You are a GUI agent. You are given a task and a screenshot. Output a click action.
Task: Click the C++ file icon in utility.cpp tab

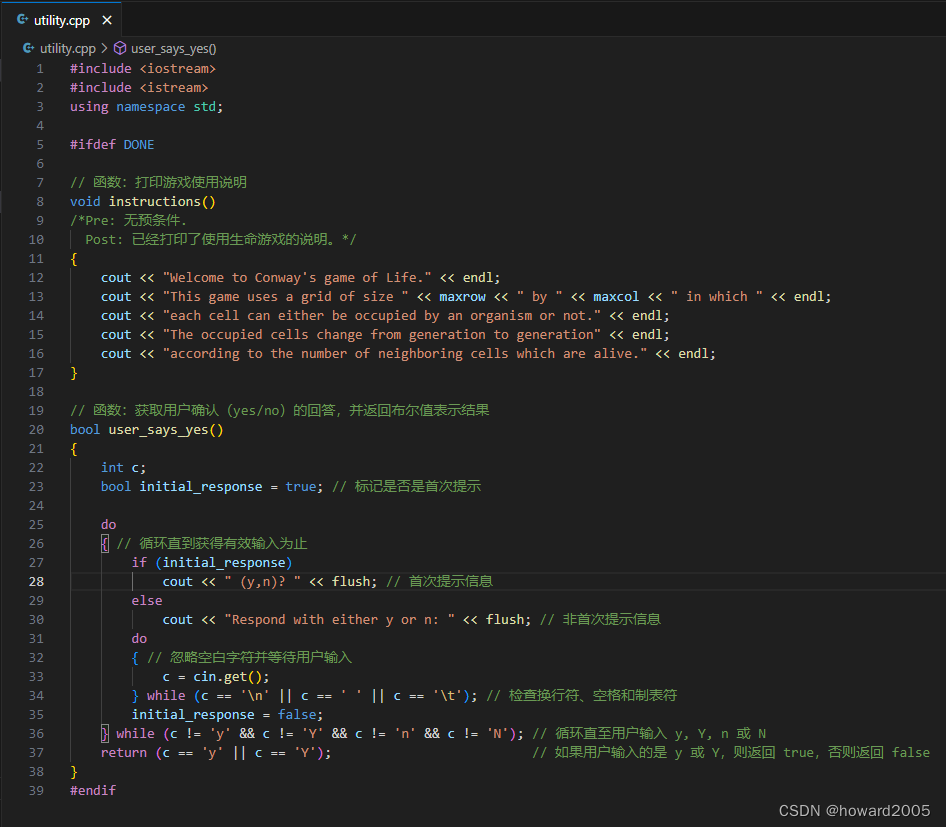pos(23,20)
